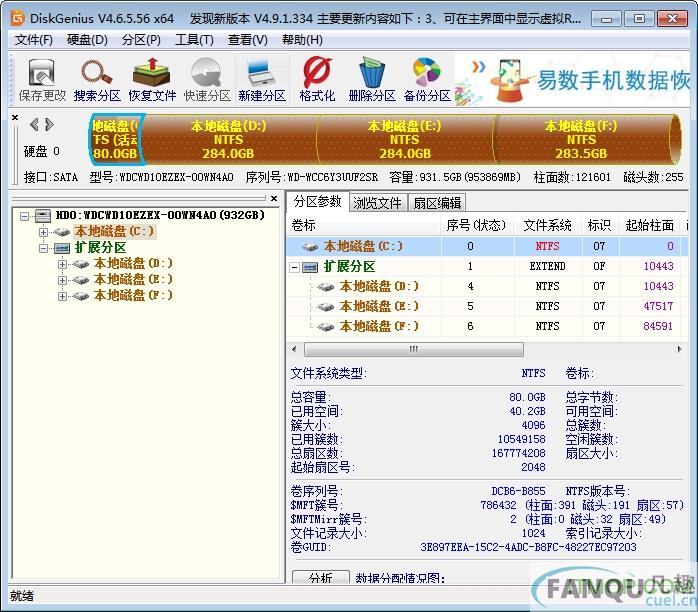The width and height of the screenshot is (698, 612).
Task: Go to next disk with right arrow
Action: point(49,125)
